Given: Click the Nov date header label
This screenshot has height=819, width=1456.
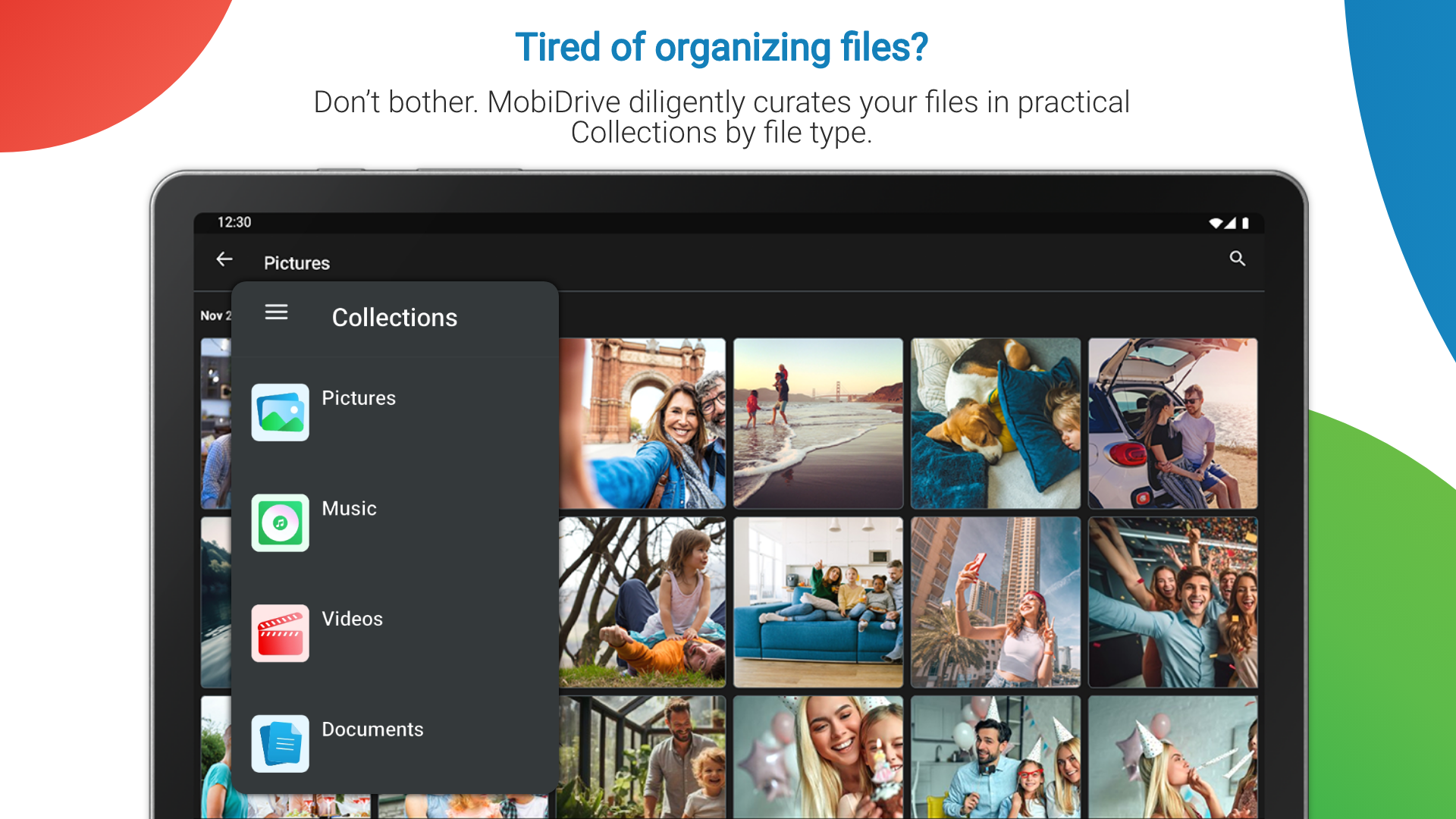Looking at the screenshot, I should [215, 315].
